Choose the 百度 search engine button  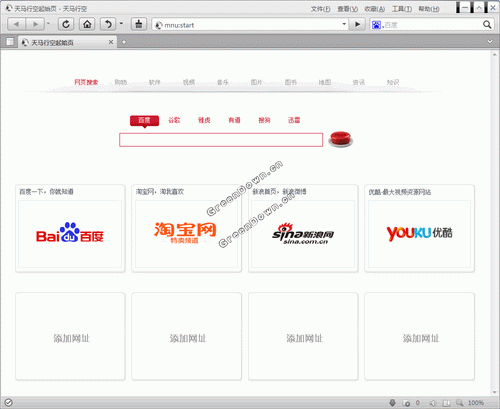click(x=144, y=120)
